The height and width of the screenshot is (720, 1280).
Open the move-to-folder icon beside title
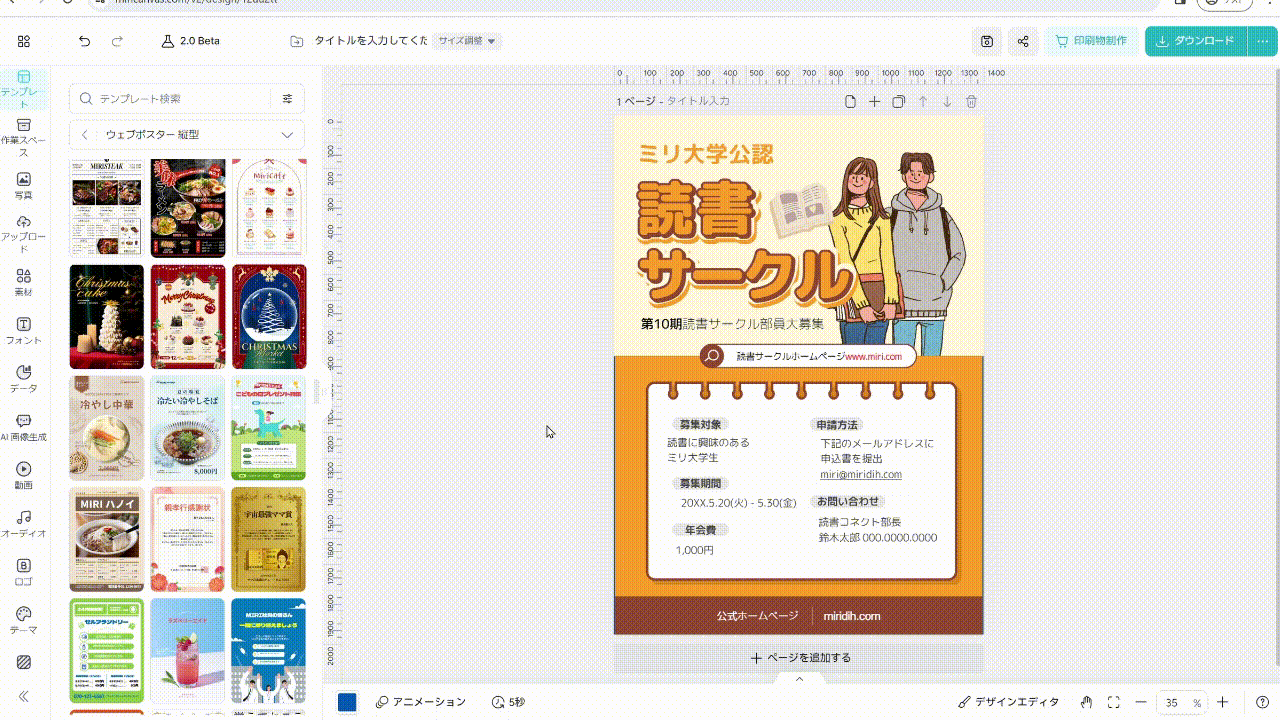(296, 41)
